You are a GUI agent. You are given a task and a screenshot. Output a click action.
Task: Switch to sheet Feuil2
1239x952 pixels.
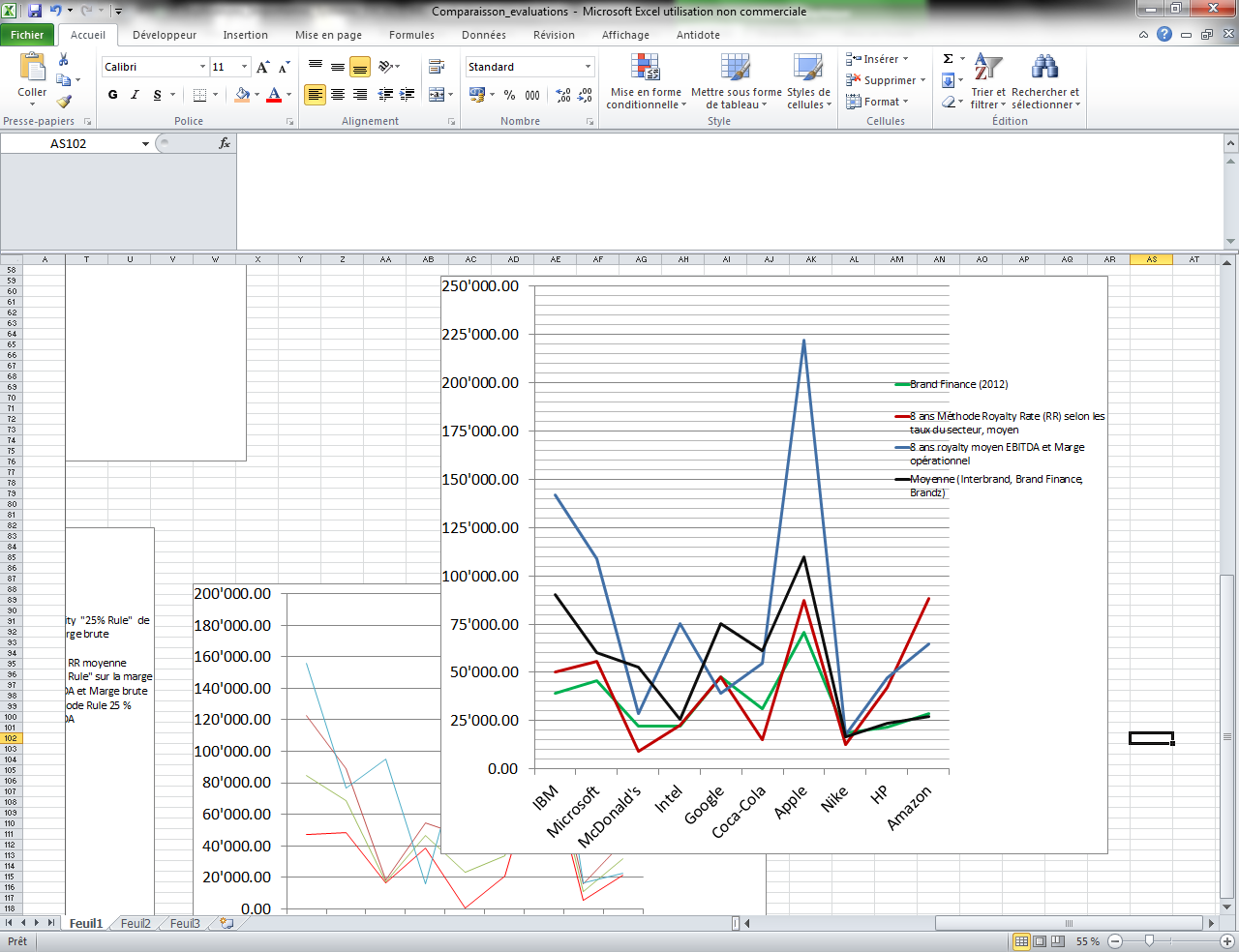[x=136, y=924]
